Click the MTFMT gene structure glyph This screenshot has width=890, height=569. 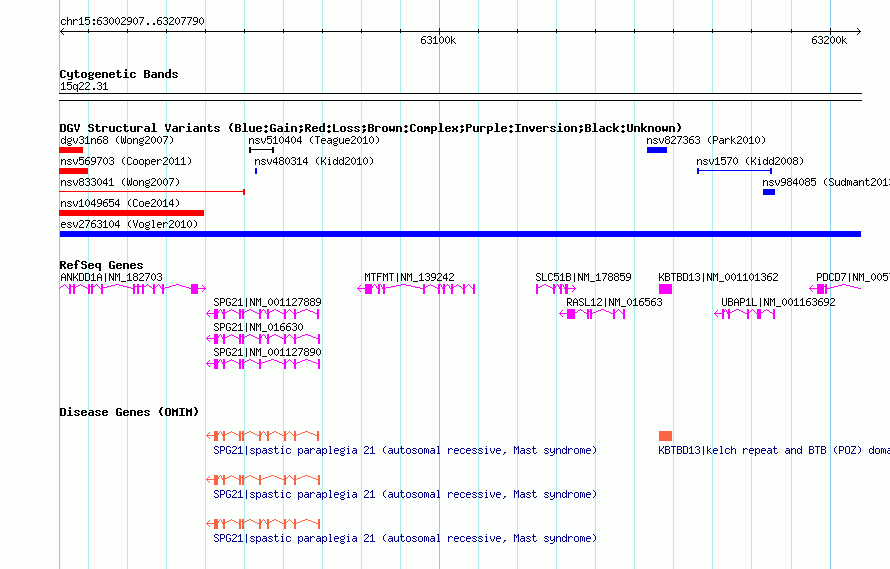click(416, 289)
